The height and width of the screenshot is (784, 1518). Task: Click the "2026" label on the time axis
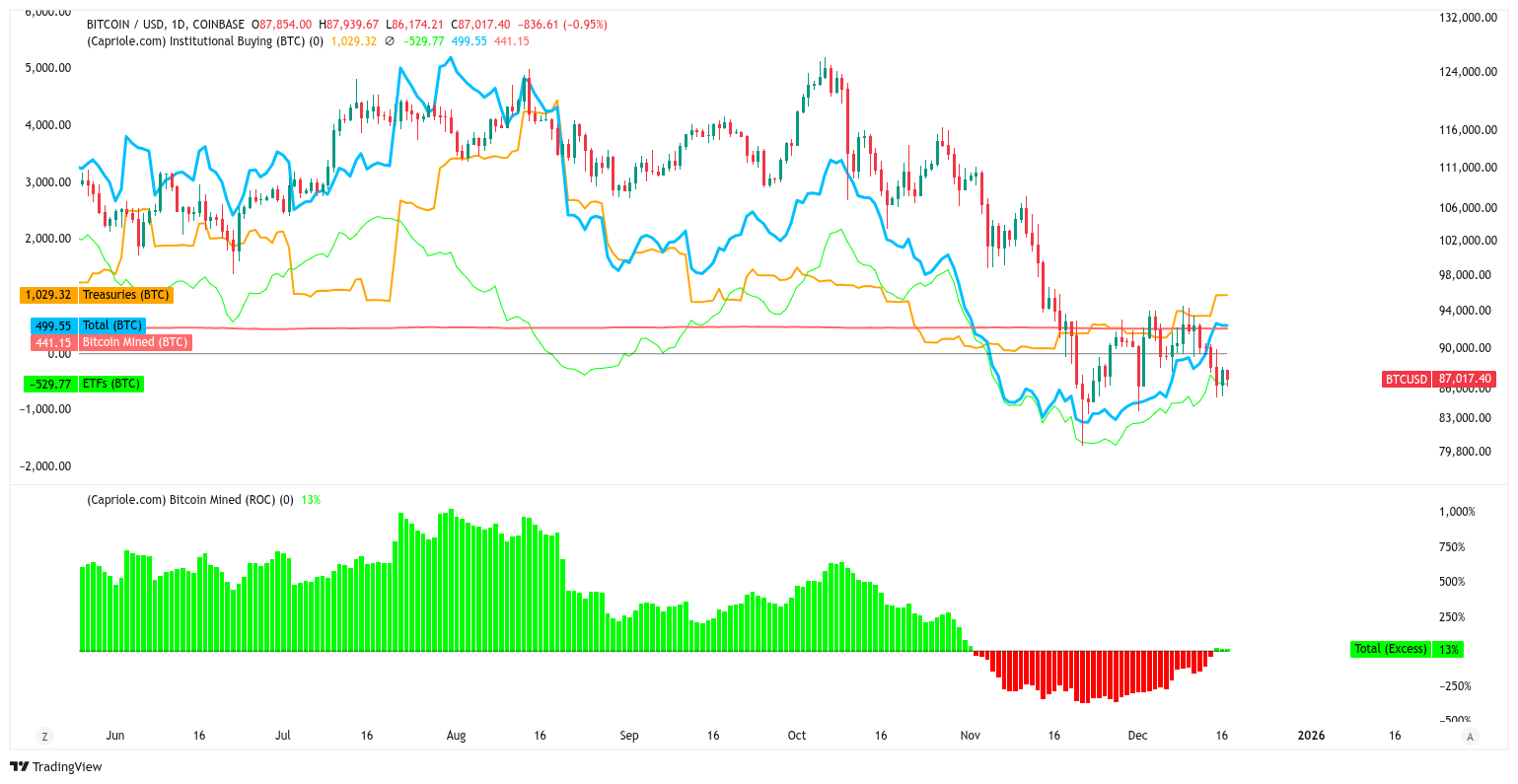(x=1312, y=736)
